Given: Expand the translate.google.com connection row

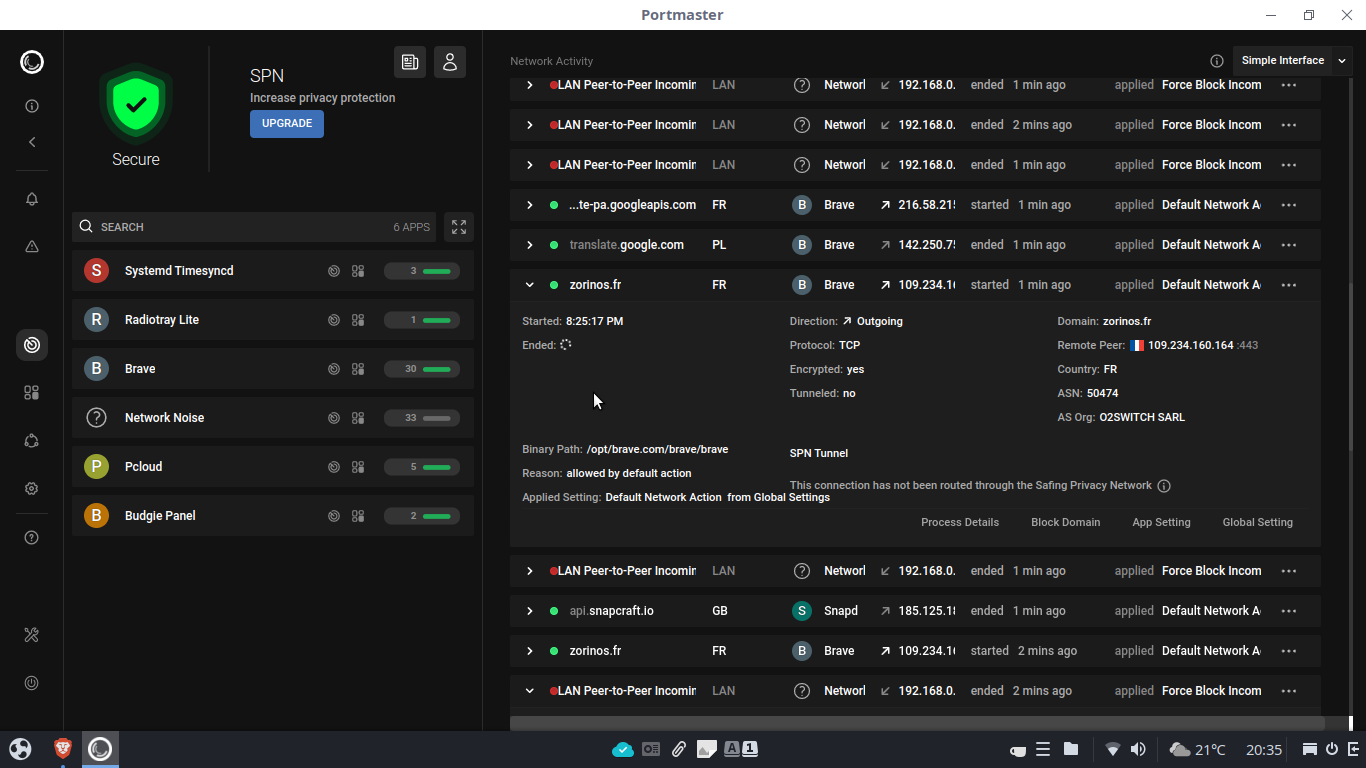Looking at the screenshot, I should tap(529, 245).
